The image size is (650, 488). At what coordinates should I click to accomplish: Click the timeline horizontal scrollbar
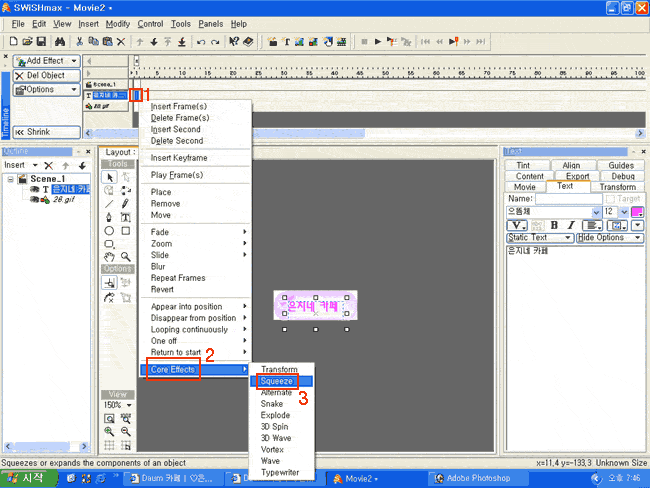pyautogui.click(x=364, y=133)
